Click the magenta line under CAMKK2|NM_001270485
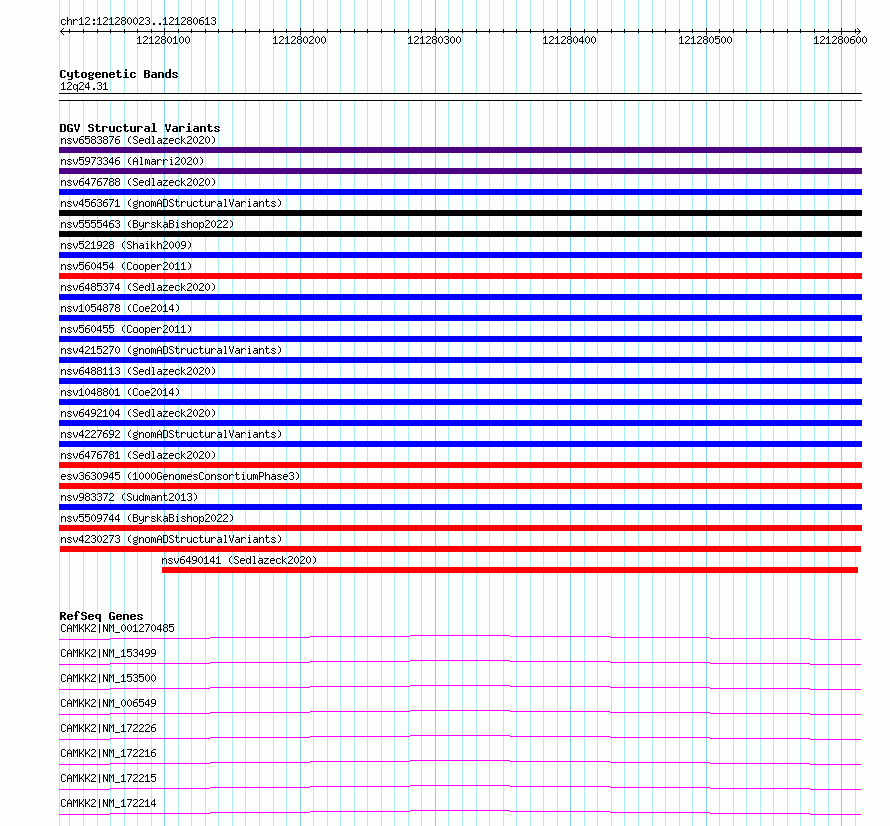Screen dimensions: 890x826 (460, 637)
